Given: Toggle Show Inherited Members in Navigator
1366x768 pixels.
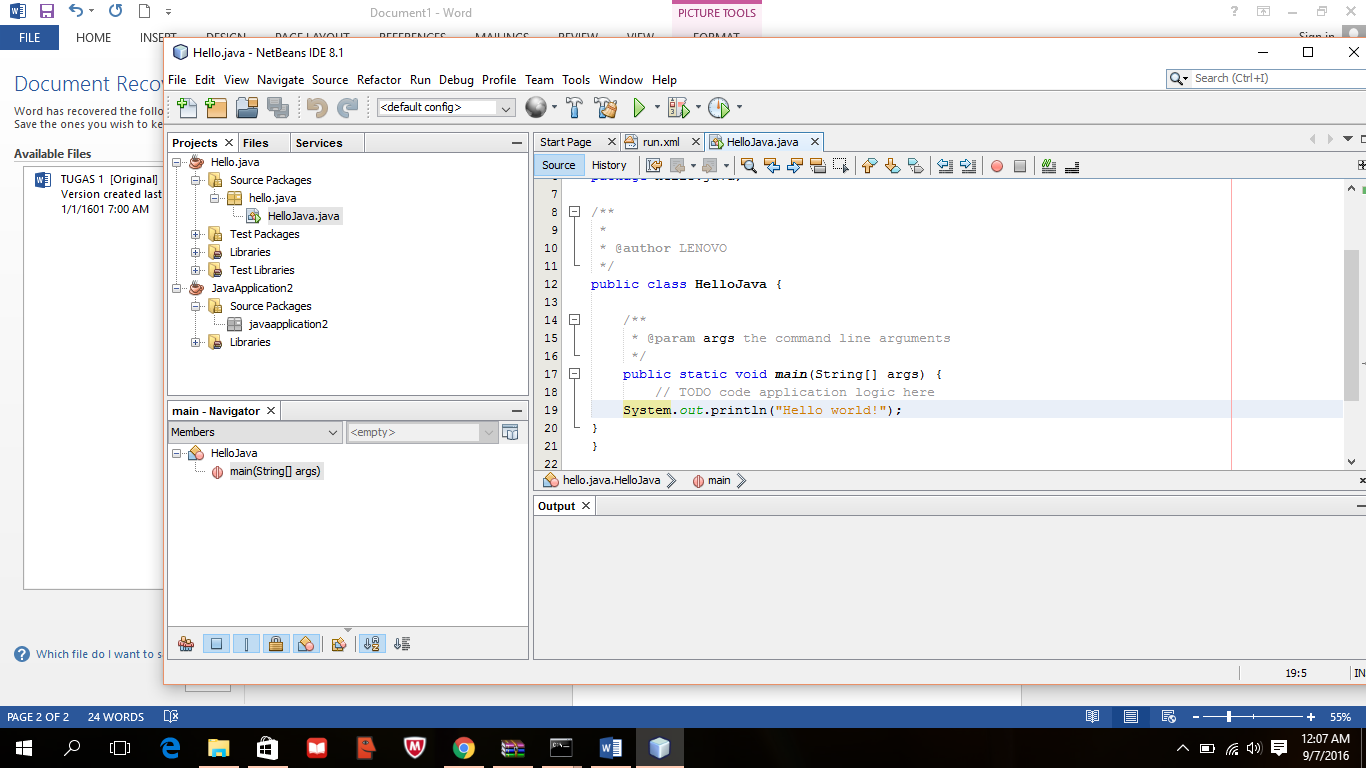Looking at the screenshot, I should coord(186,644).
